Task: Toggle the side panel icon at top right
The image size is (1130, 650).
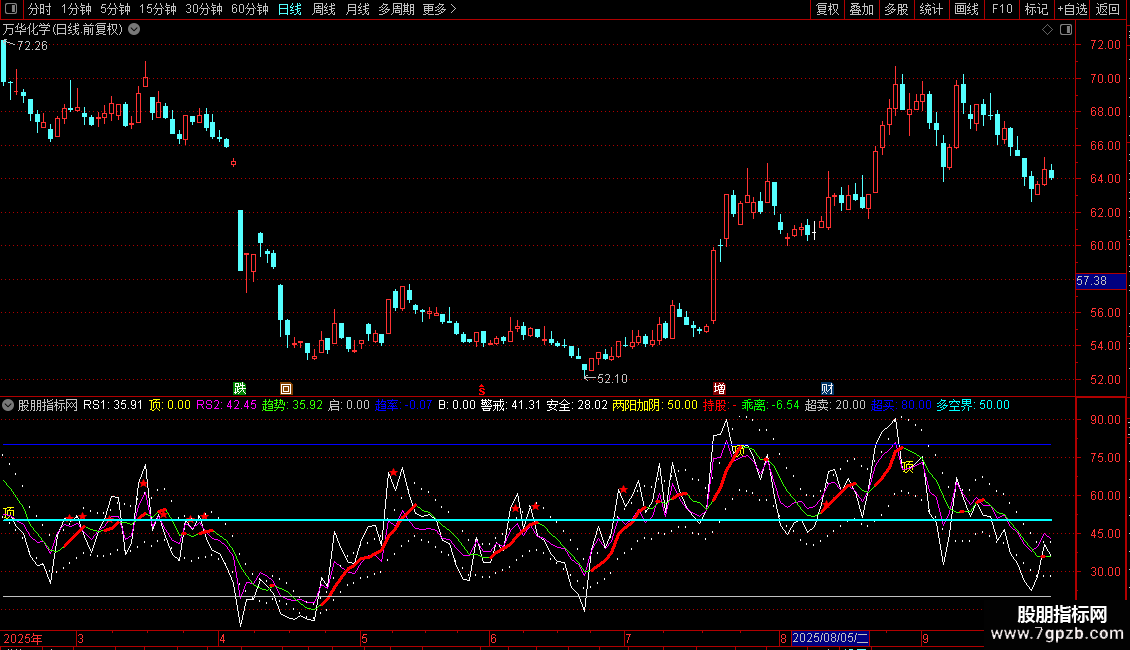Action: [x=1067, y=30]
